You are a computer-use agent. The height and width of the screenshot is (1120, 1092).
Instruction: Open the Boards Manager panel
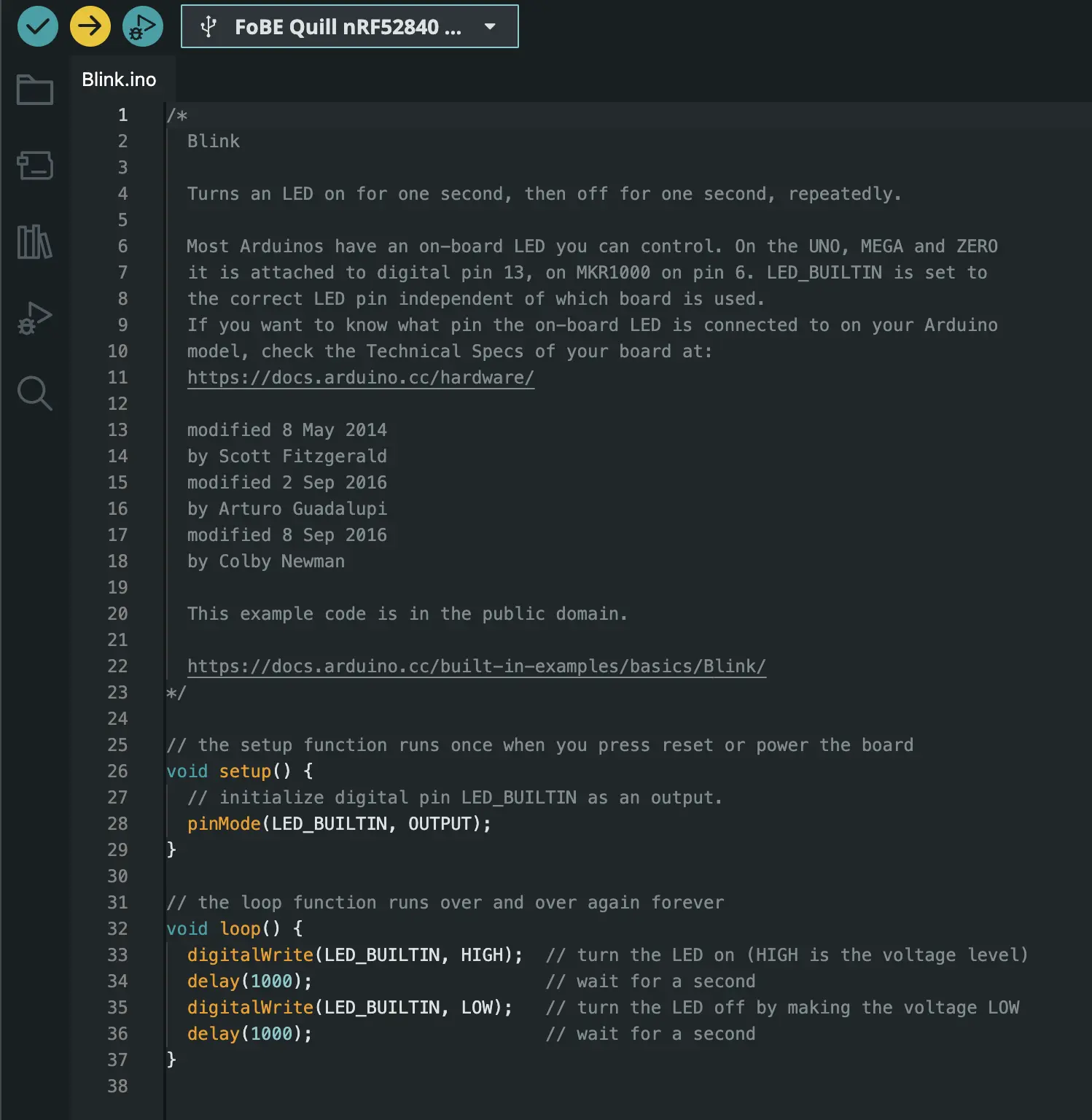(34, 166)
